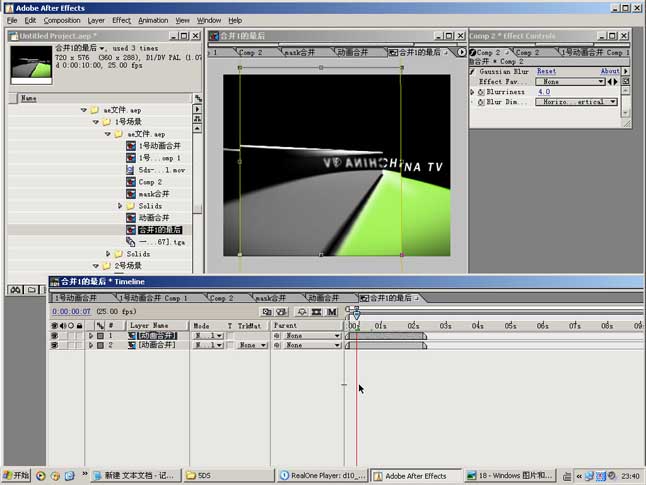This screenshot has width=646, height=485.
Task: Switch to mask合并 tab in Composition viewer
Action: point(300,52)
